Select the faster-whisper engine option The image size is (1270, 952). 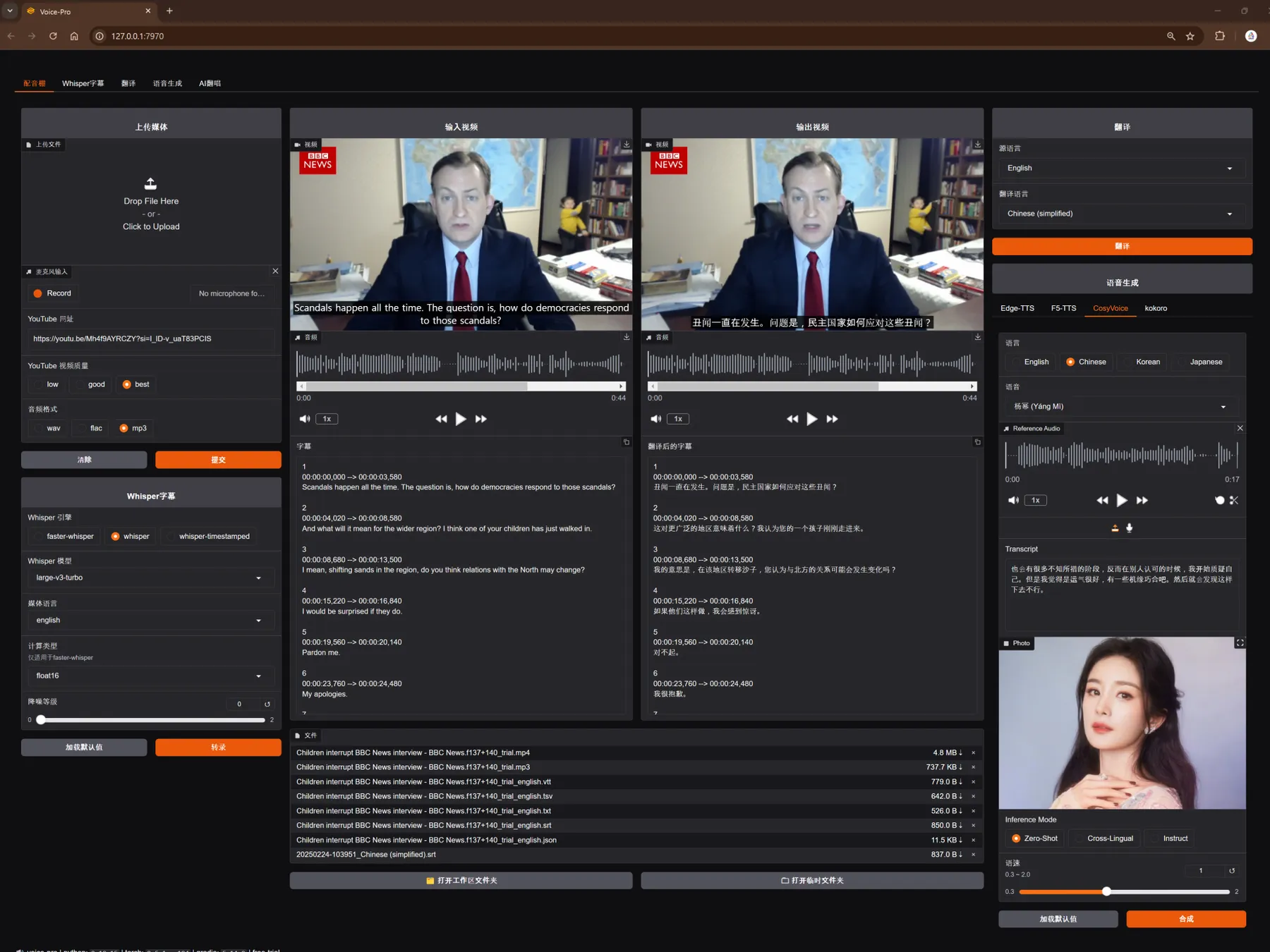[x=63, y=536]
